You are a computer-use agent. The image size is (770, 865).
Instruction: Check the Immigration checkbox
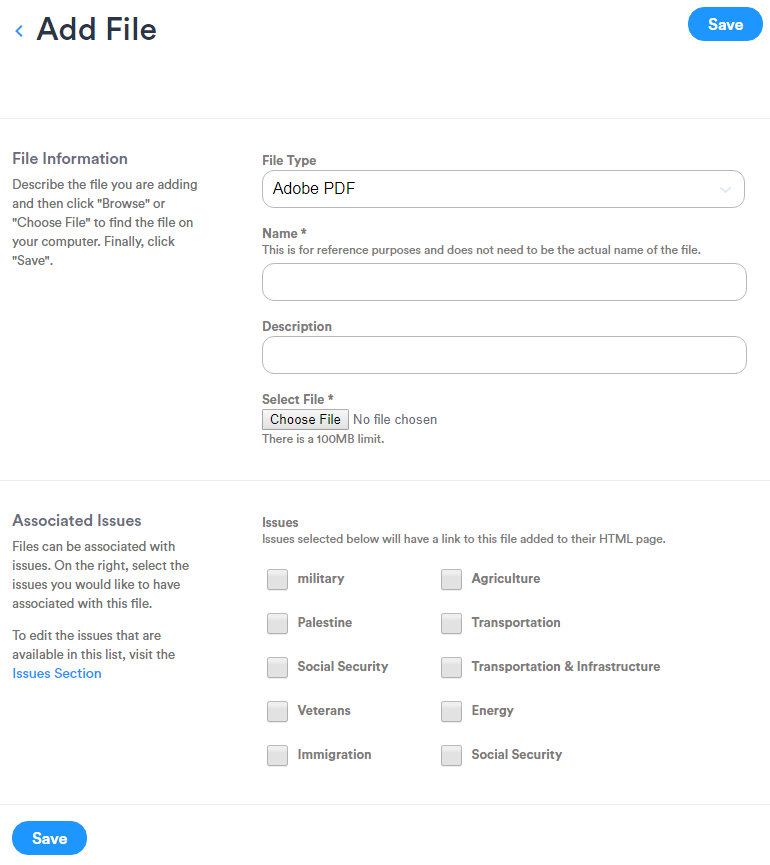(277, 755)
